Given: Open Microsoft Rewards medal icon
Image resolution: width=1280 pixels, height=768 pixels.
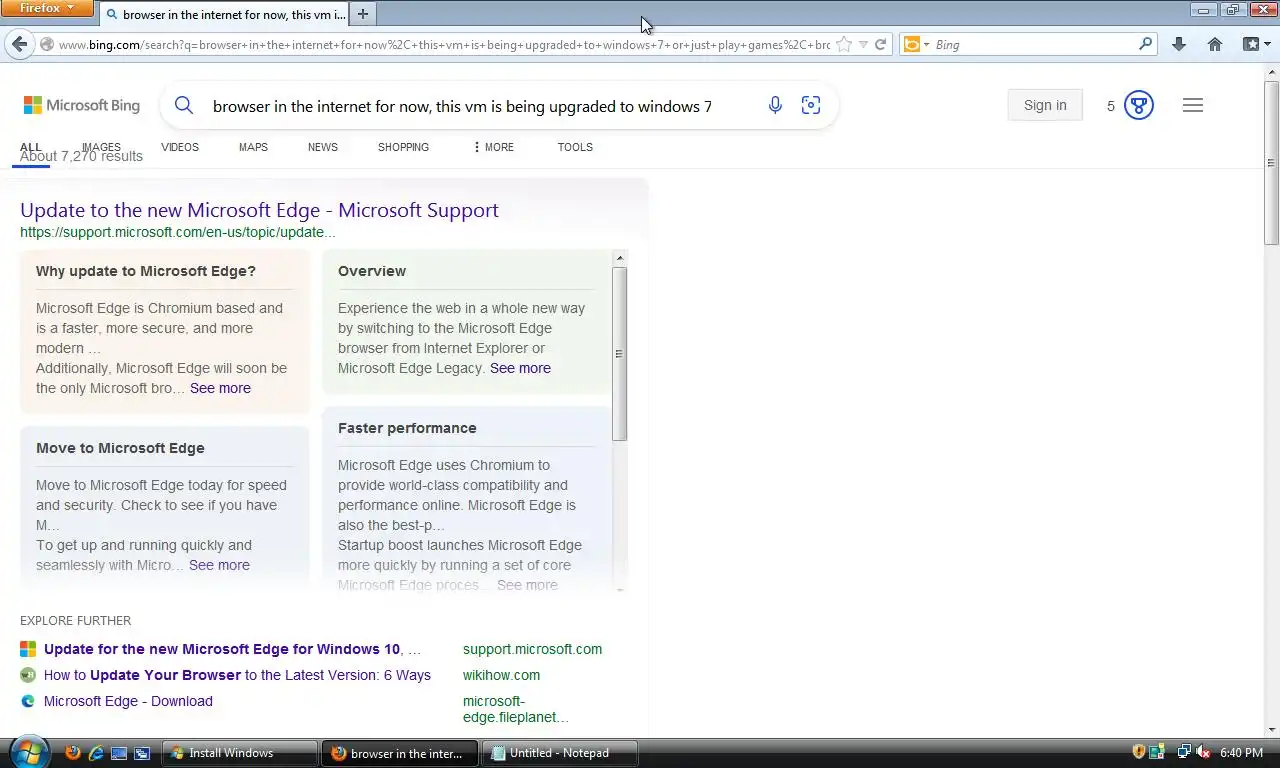Looking at the screenshot, I should coord(1139,105).
